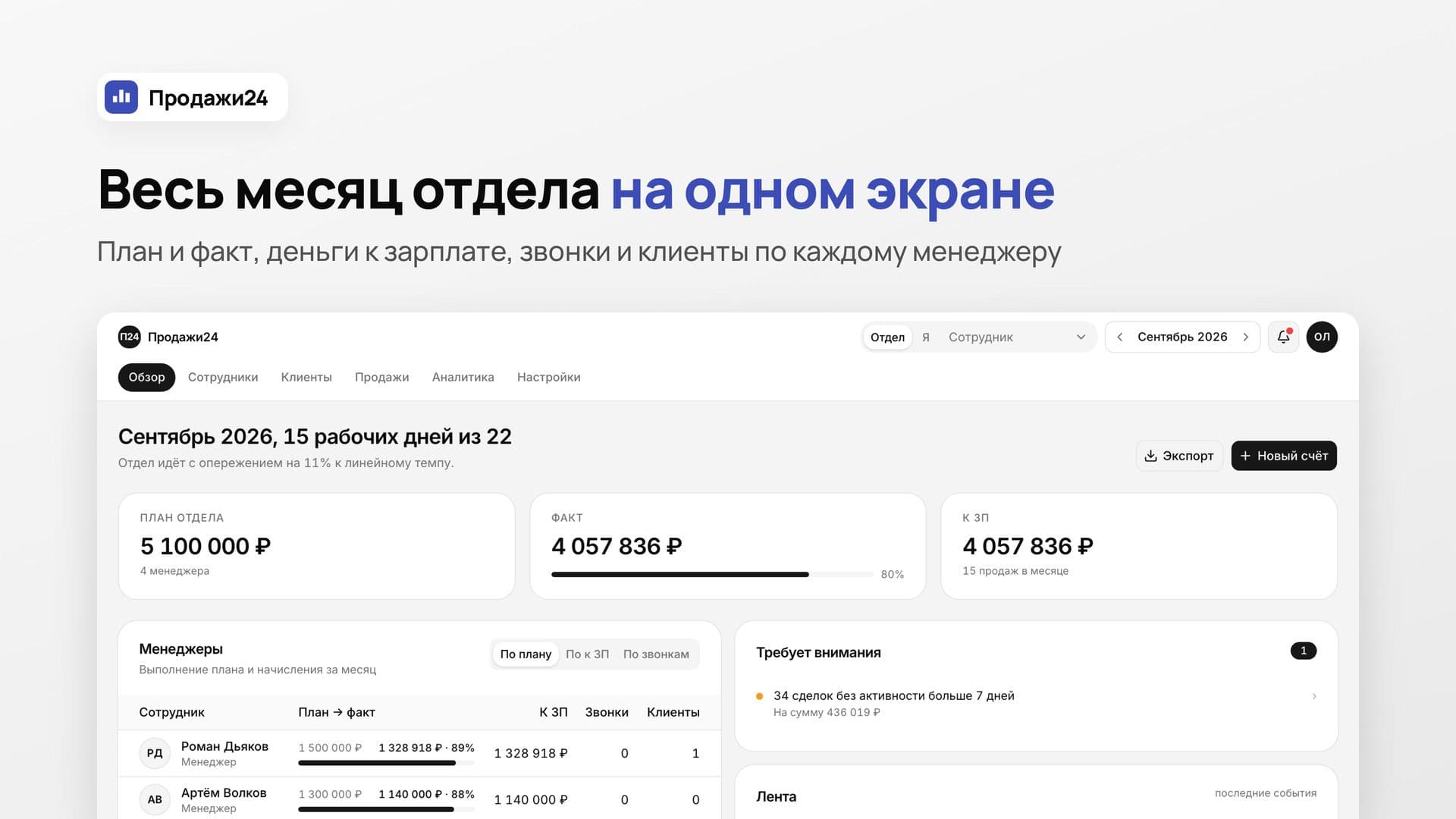1456x819 pixels.
Task: Sort managers По к ЗП
Action: pos(587,654)
